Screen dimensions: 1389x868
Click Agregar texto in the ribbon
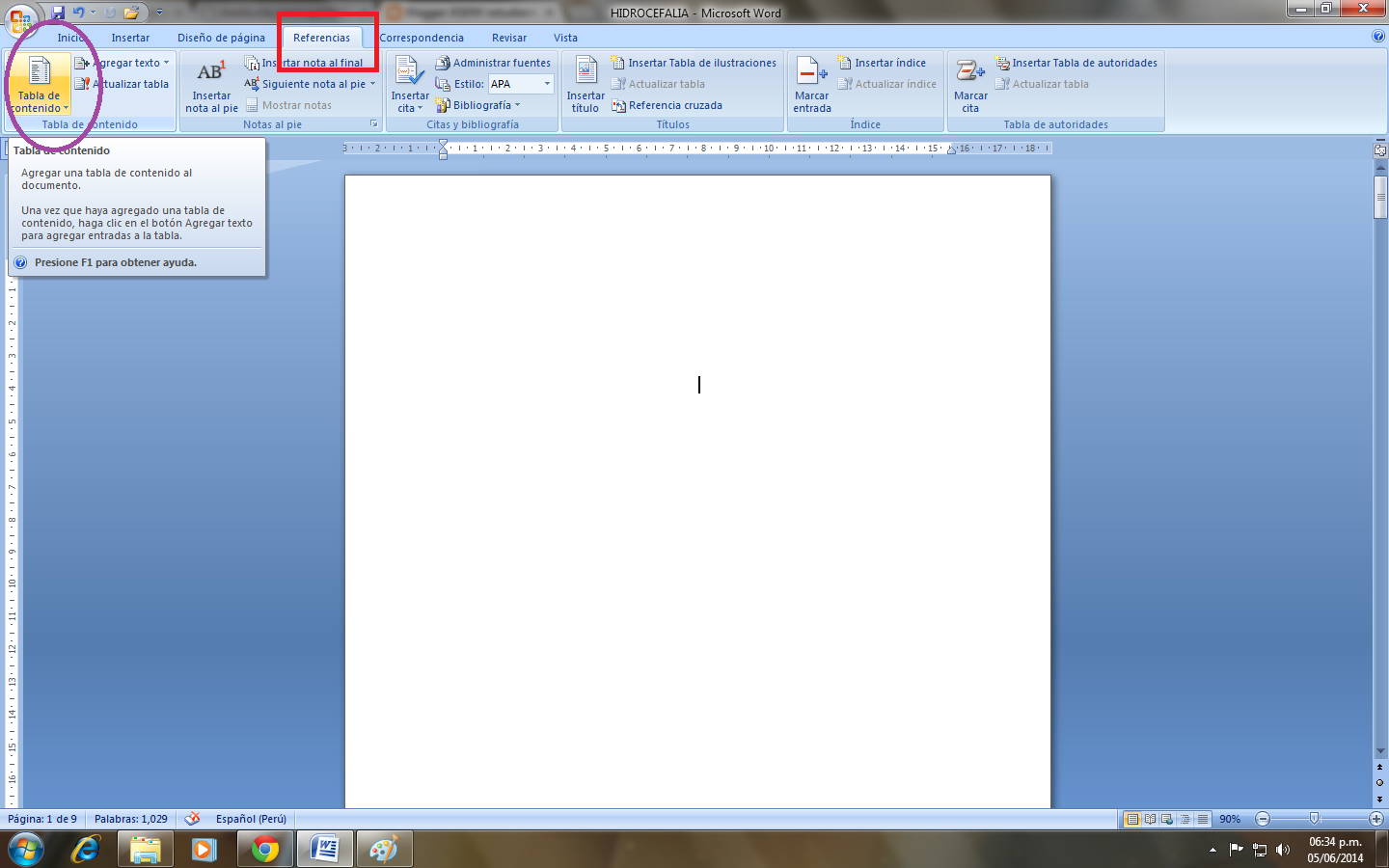(123, 63)
